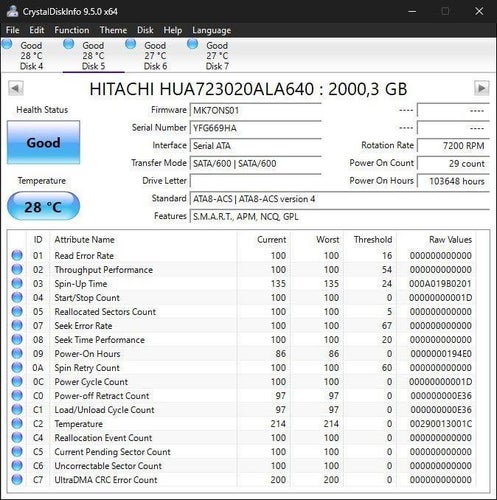The height and width of the screenshot is (500, 497).
Task: Click status orb for Power Cycle Count
Action: coord(17,381)
